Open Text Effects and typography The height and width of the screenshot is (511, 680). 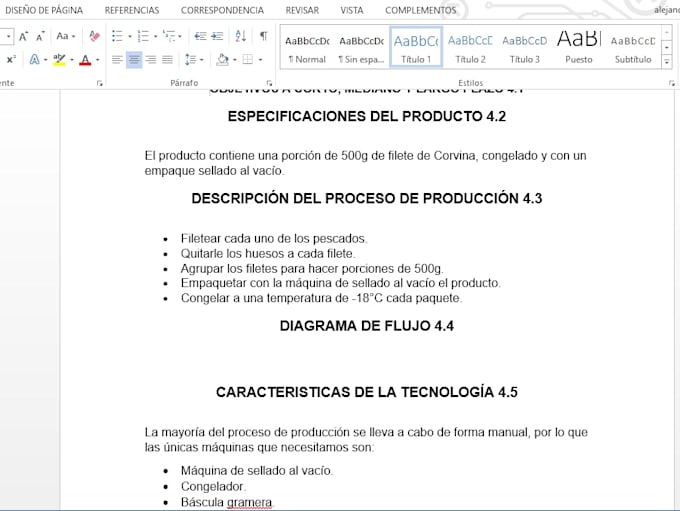coord(34,59)
